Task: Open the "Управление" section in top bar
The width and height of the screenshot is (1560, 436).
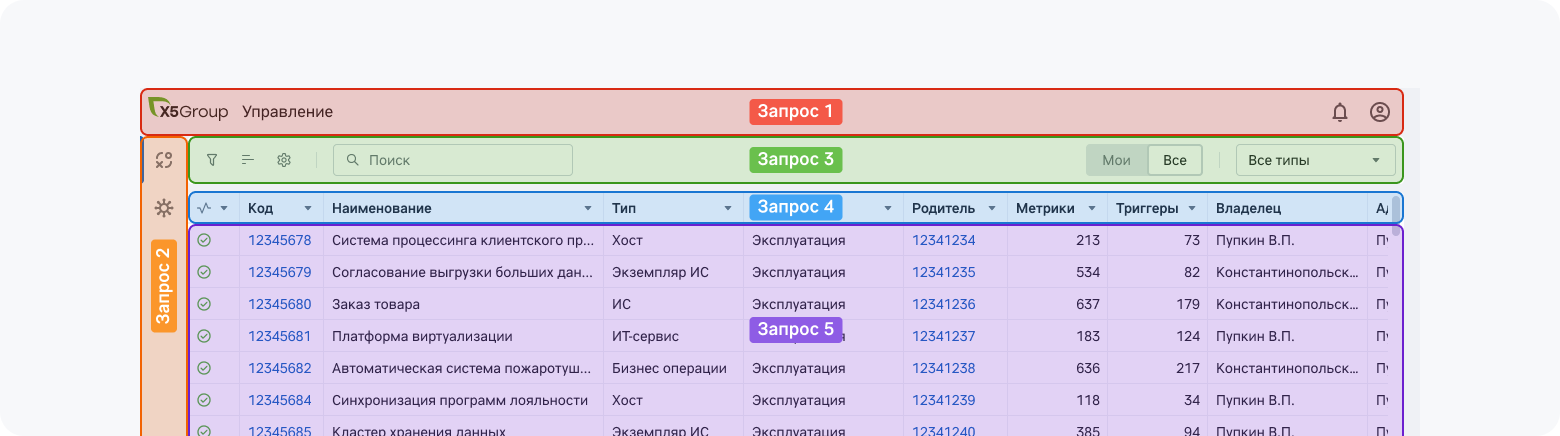Action: click(287, 112)
